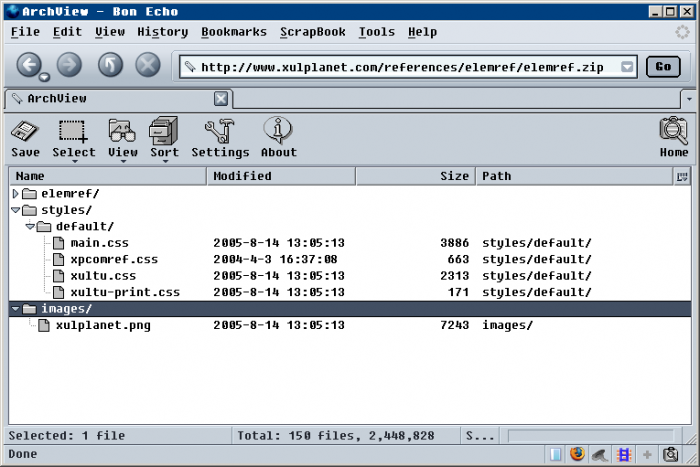Click the progress bar in the status panel
Screen dimensions: 700x467
tap(590, 436)
